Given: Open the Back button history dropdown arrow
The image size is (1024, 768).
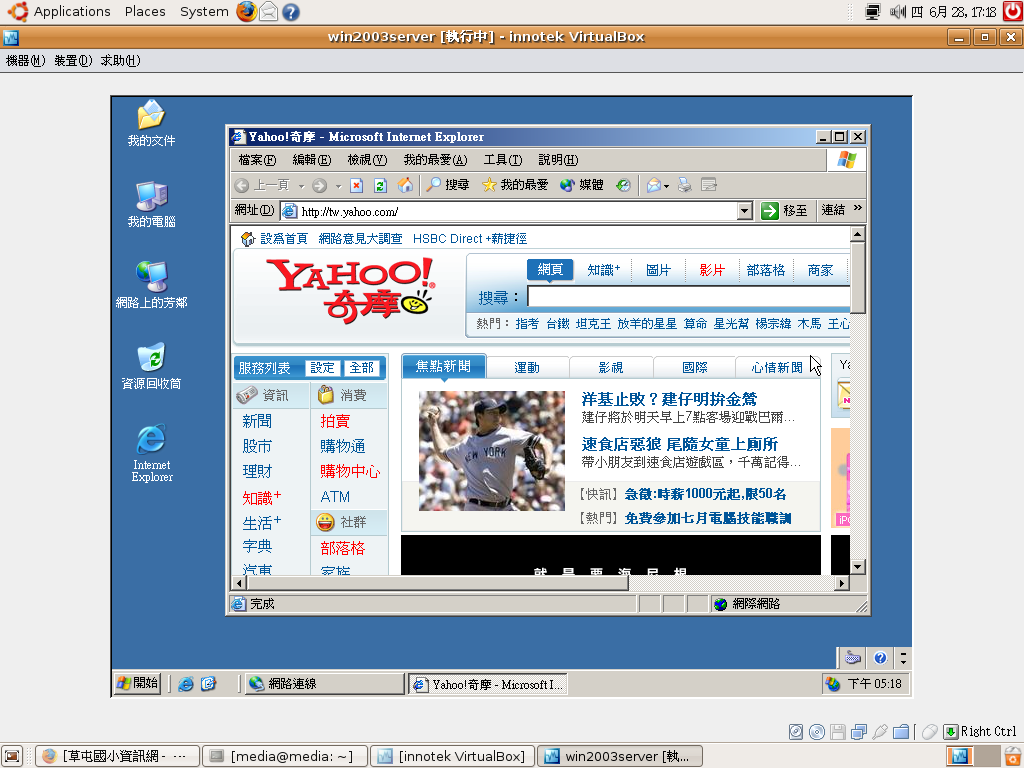Looking at the screenshot, I should tap(301, 186).
